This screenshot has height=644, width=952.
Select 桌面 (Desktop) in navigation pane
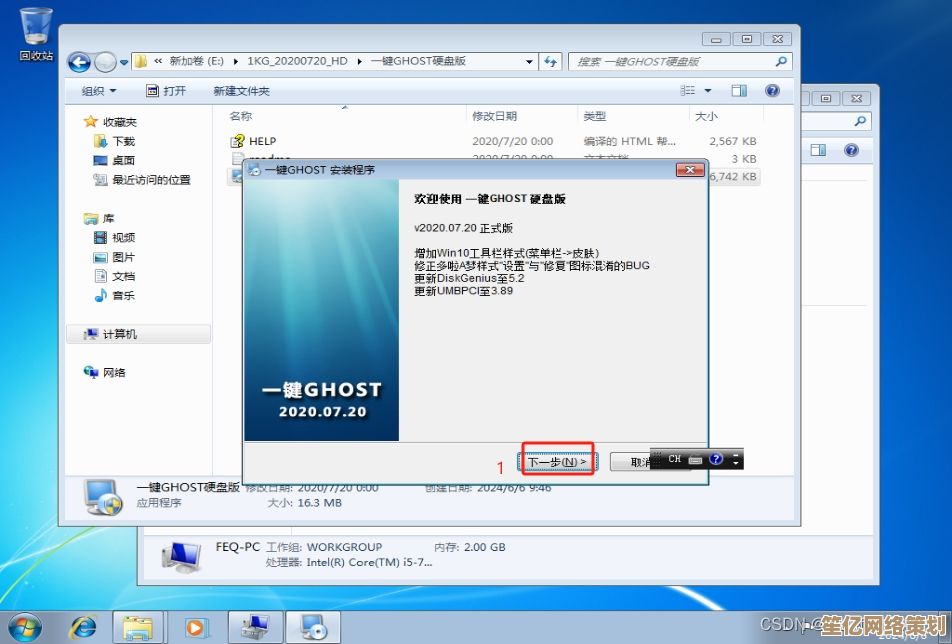115,161
